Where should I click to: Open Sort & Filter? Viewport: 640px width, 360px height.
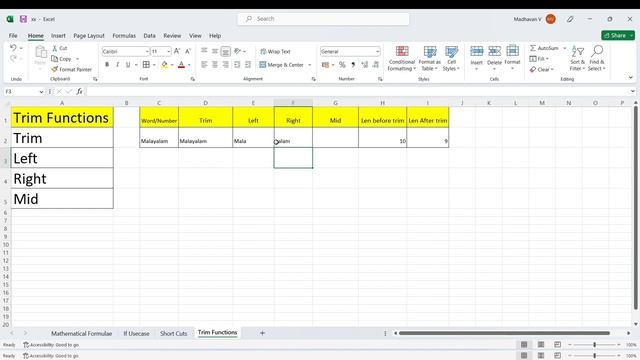578,58
